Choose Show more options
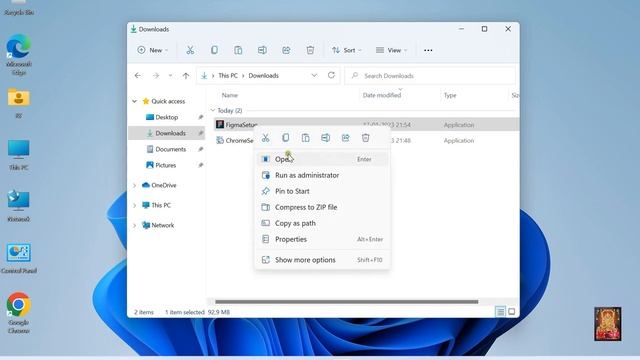Viewport: 640px width, 360px height. (x=322, y=260)
